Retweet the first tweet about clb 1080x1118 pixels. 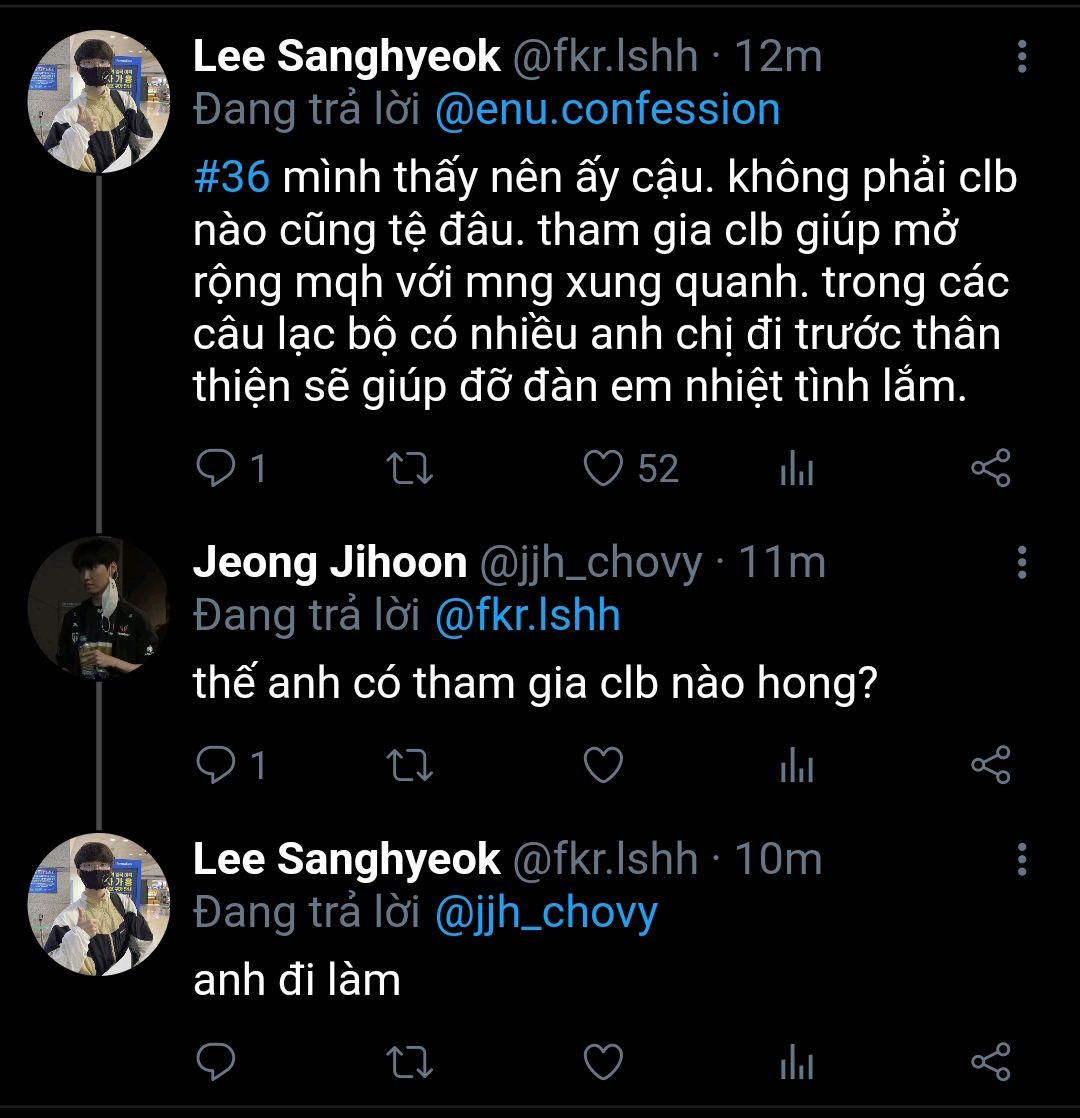(409, 469)
